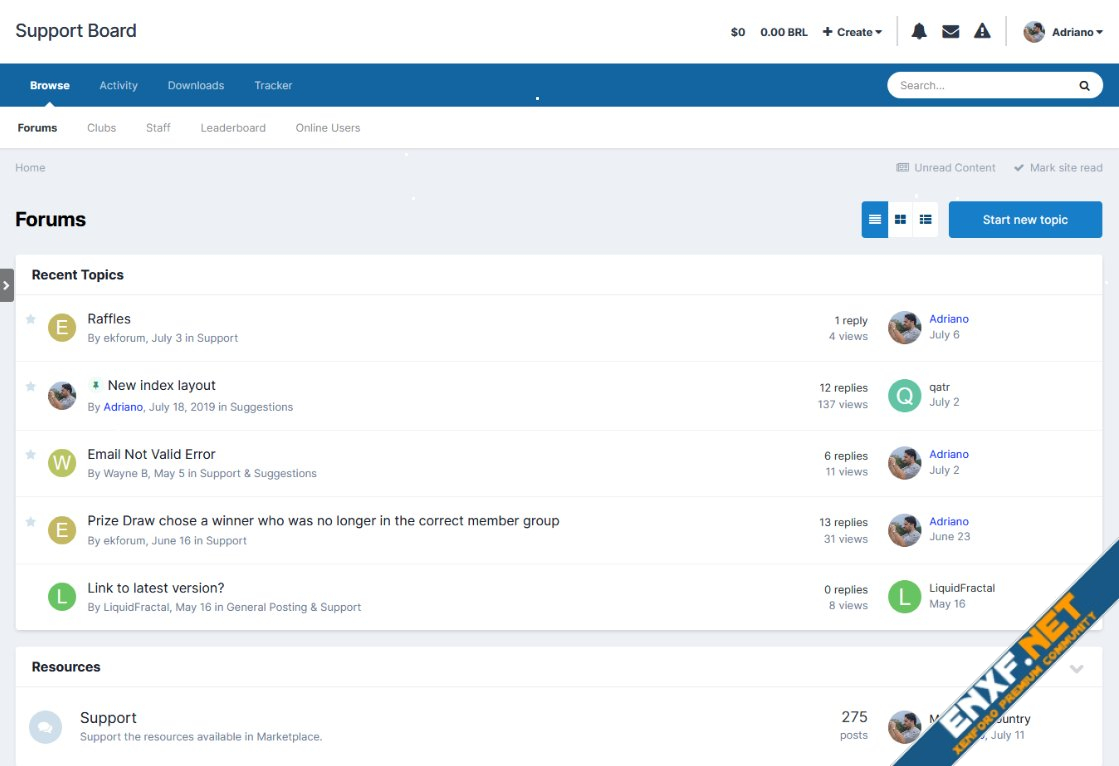Toggle the star on Email Not Valid Error
This screenshot has width=1119, height=766.
click(31, 454)
